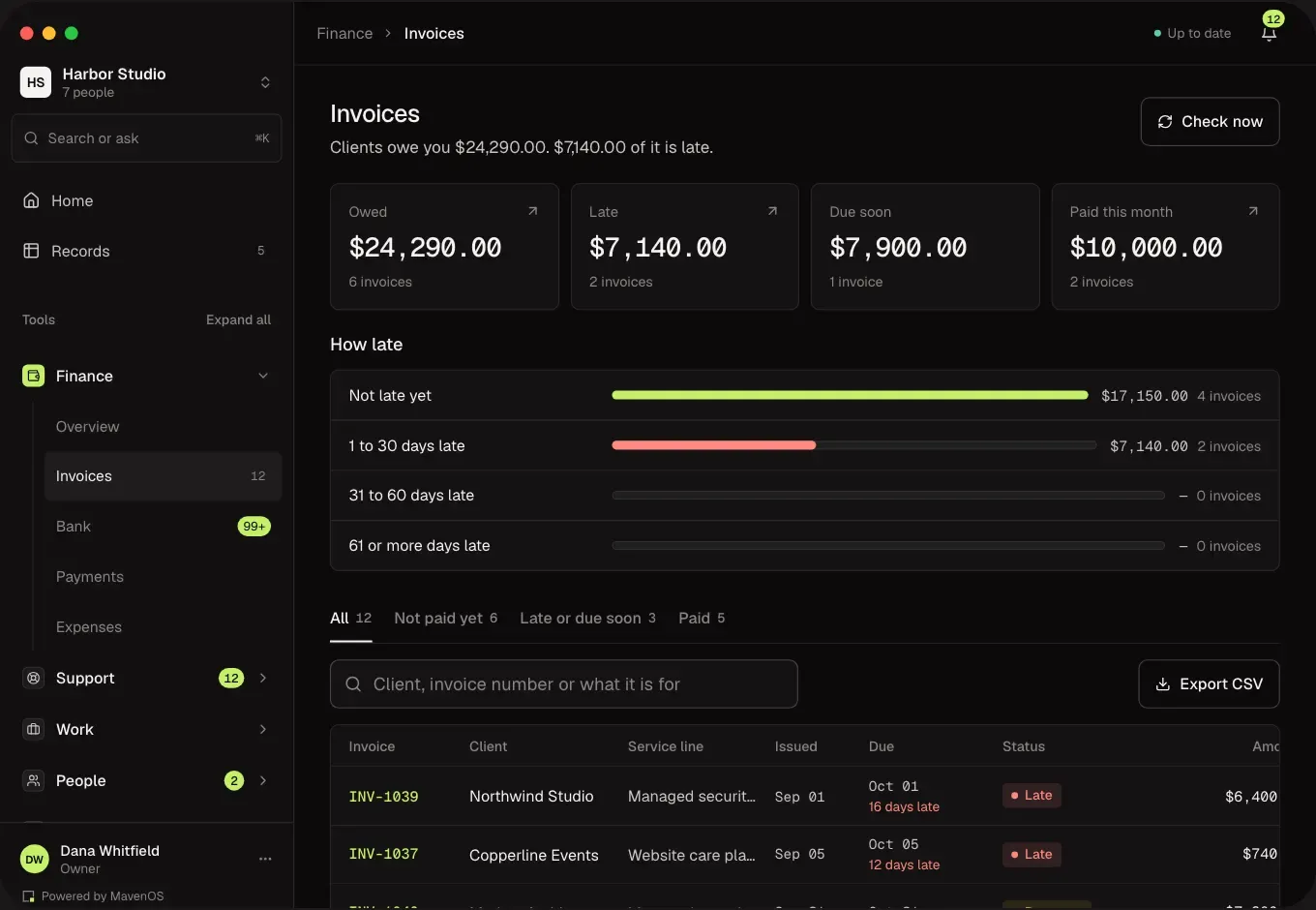Expand the People section chevron

point(263,780)
